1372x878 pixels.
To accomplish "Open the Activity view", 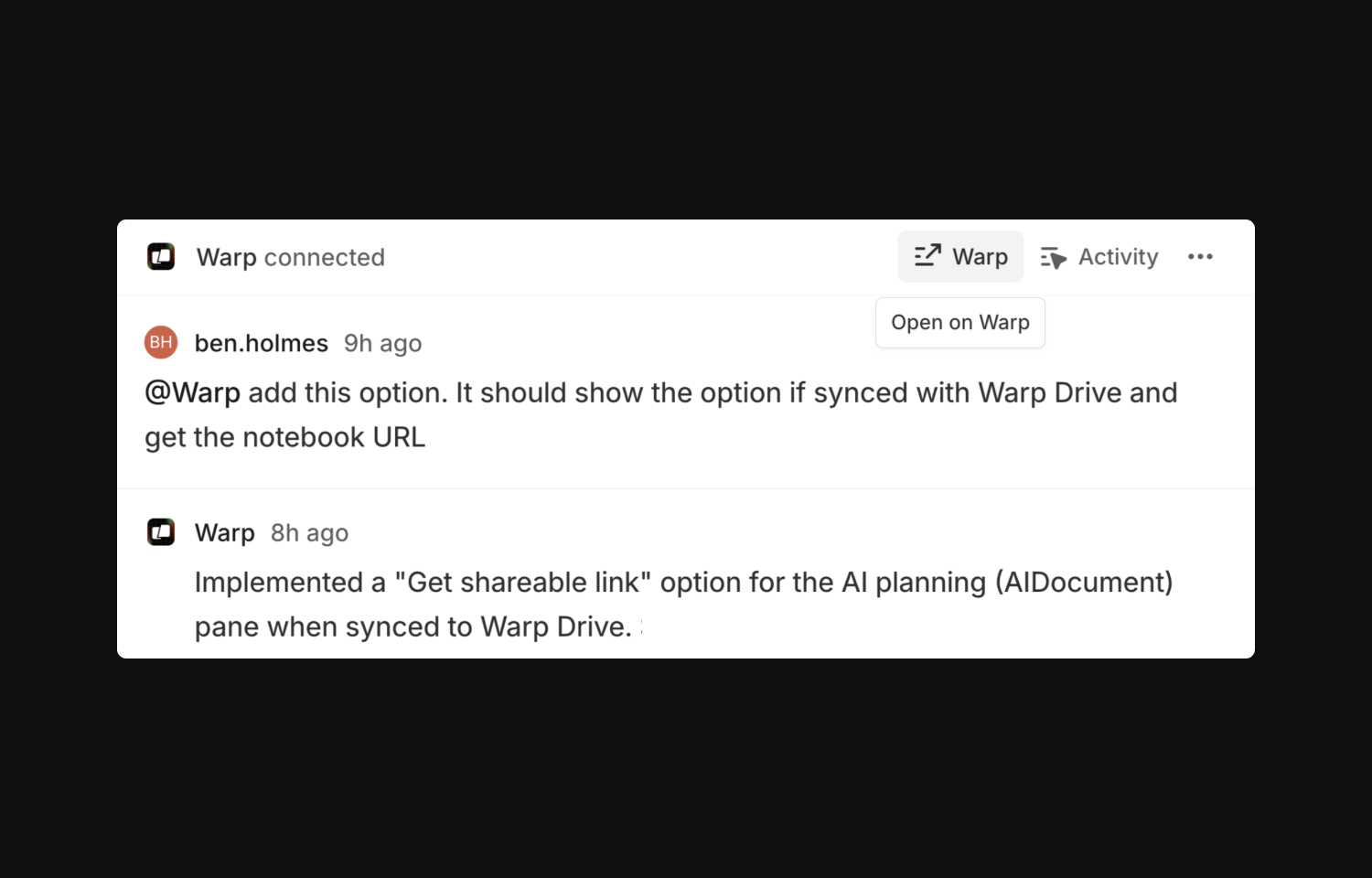I will (x=1100, y=257).
